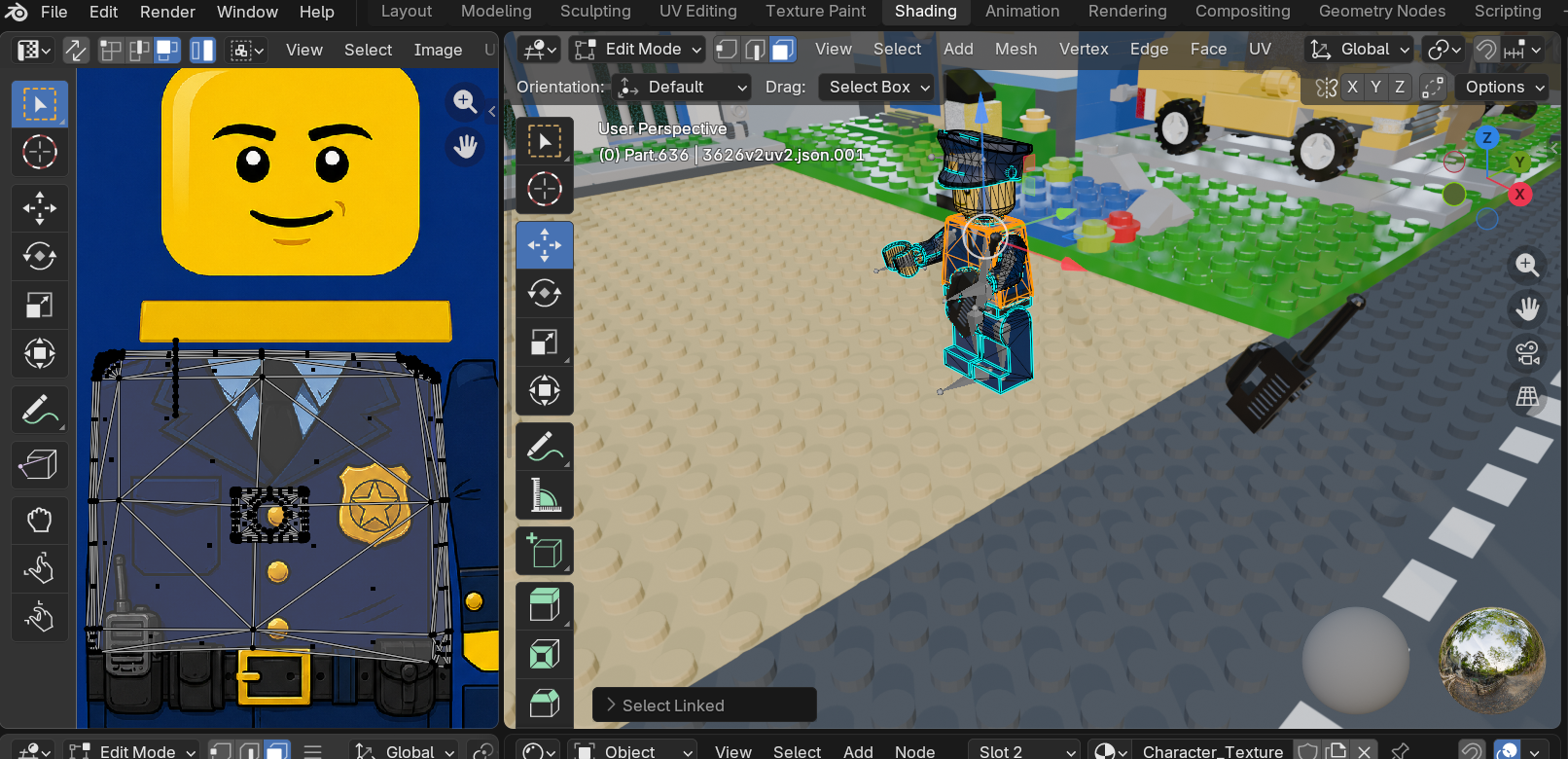The image size is (1568, 759).
Task: Select the UV editor Grab sculpt tool
Action: (40, 520)
